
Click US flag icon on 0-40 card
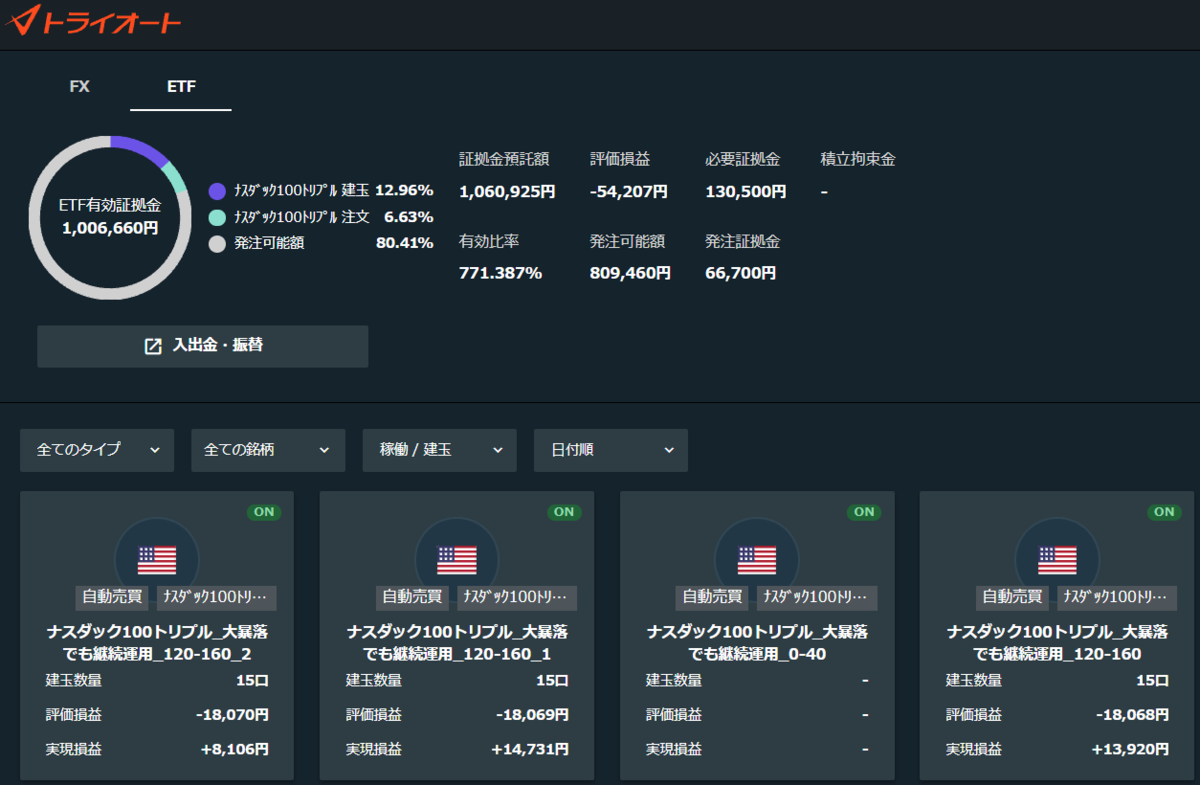click(x=757, y=560)
